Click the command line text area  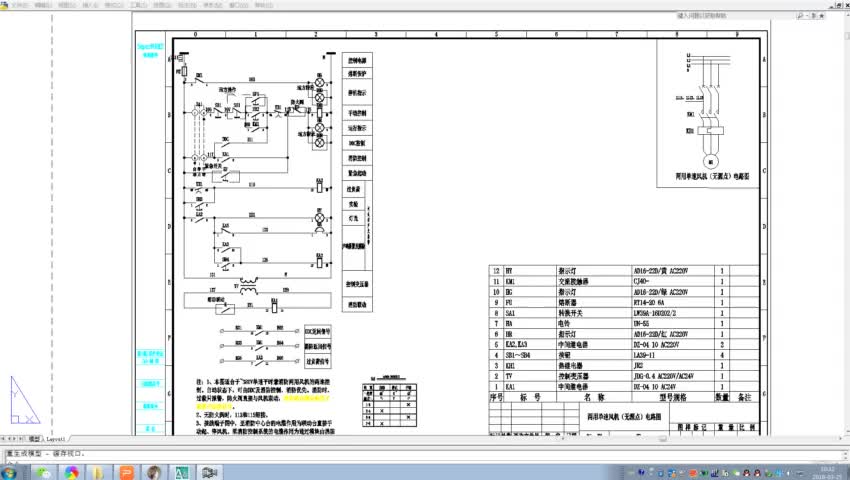[x=425, y=455]
